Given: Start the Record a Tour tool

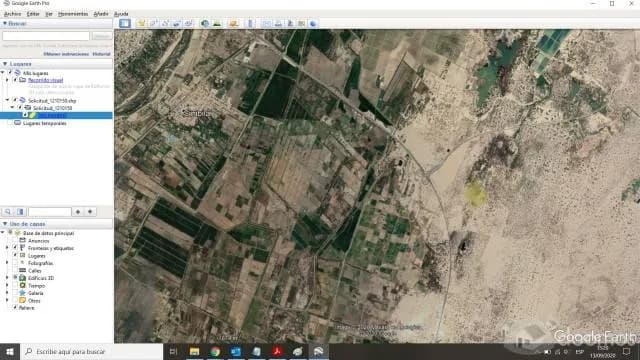Looking at the screenshot, I should tap(188, 23).
